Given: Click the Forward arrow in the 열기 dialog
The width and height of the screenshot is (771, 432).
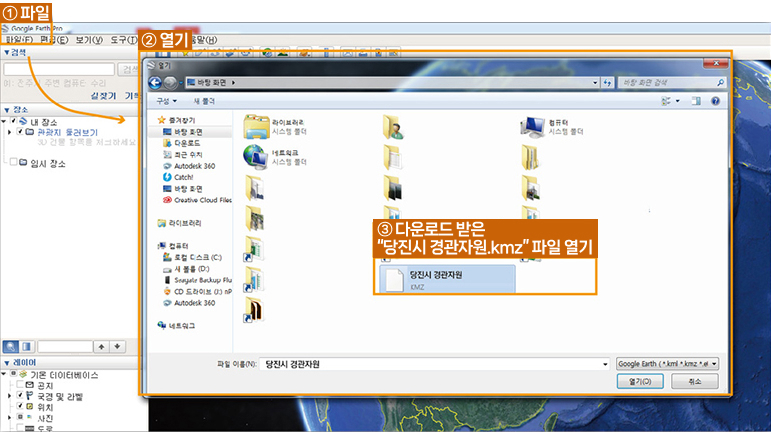Looking at the screenshot, I should click(x=170, y=83).
